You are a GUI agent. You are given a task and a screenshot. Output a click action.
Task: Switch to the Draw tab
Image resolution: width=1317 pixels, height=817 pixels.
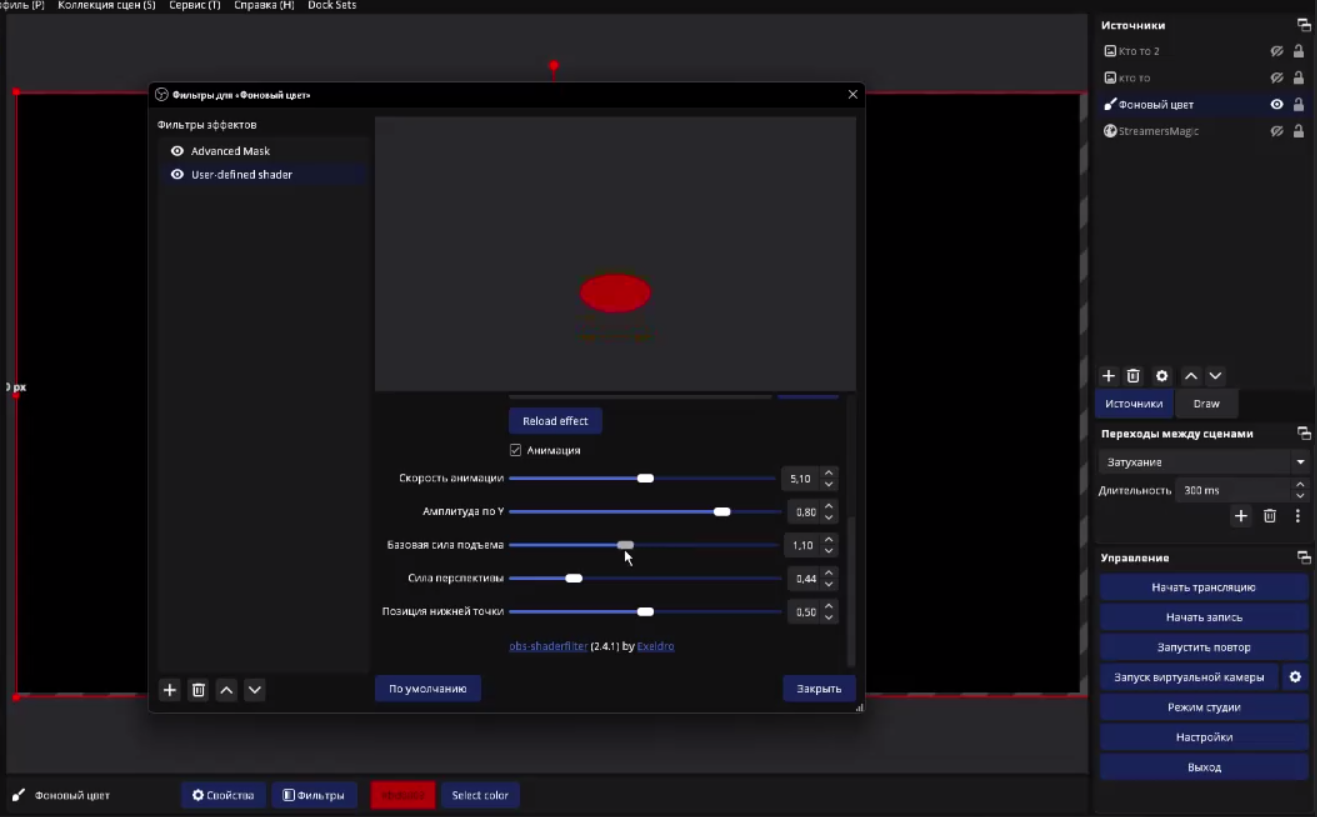pos(1206,404)
